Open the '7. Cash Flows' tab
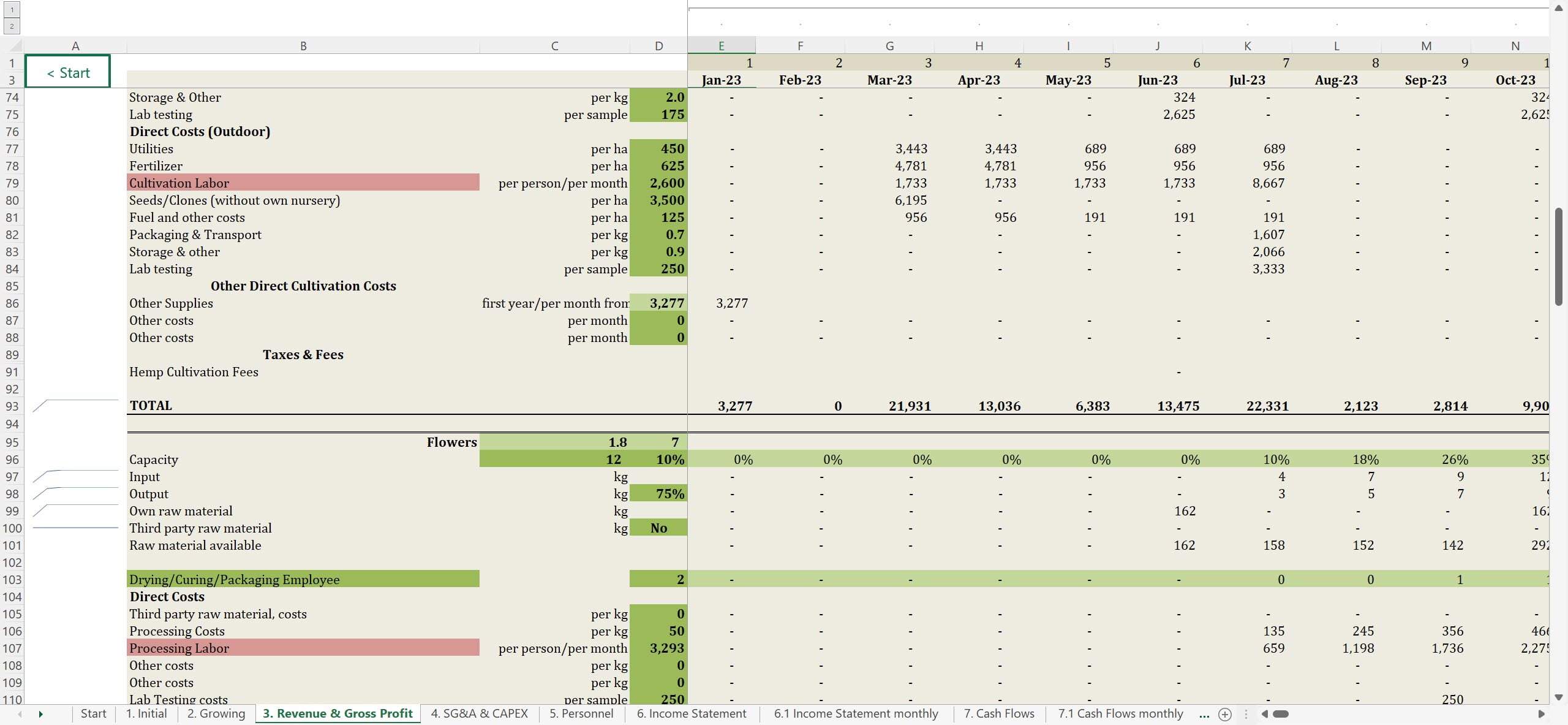 pyautogui.click(x=998, y=714)
